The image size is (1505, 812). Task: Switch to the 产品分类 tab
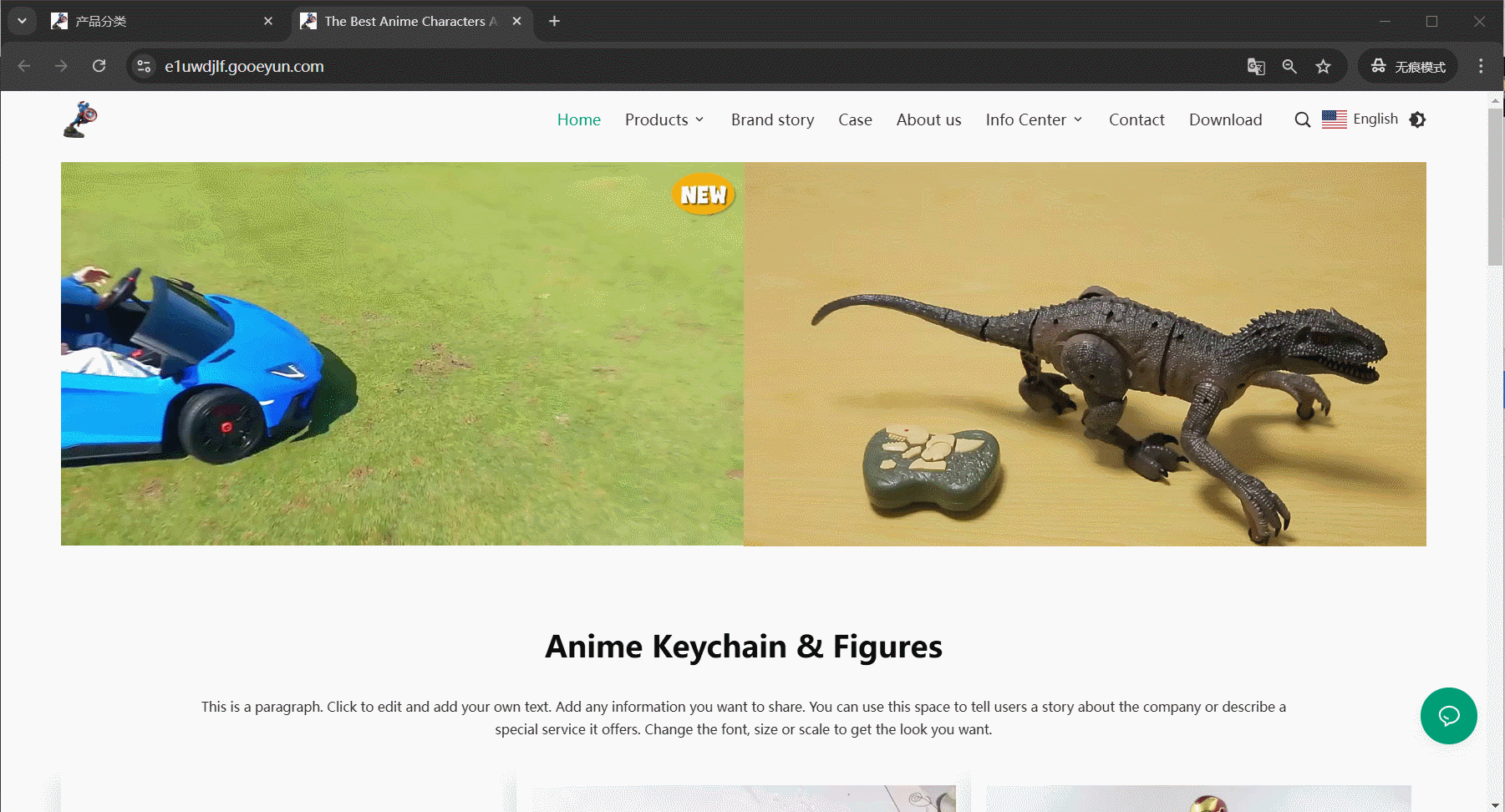[x=159, y=21]
